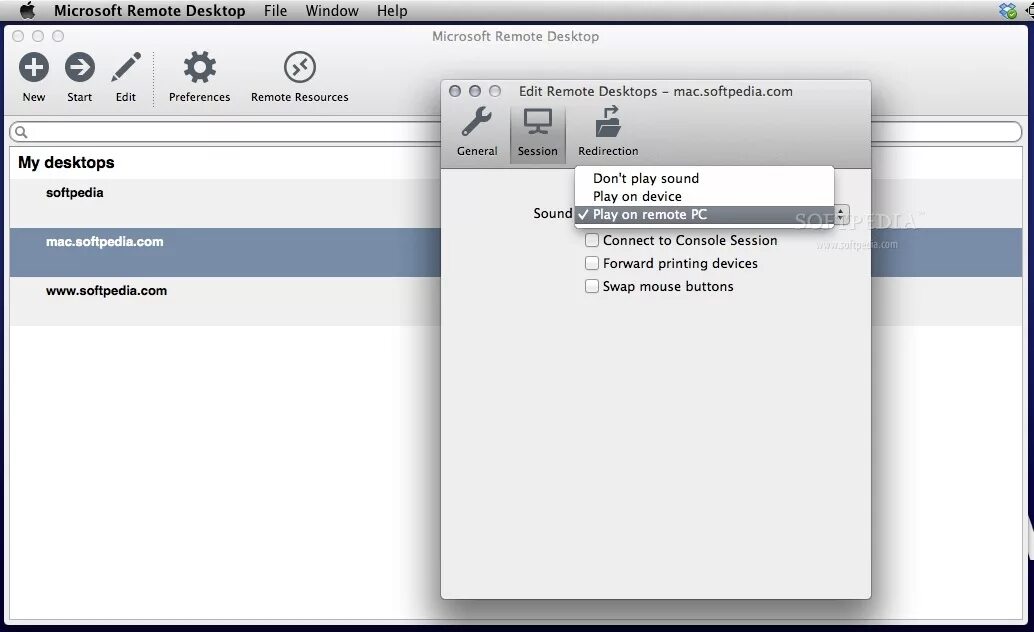The image size is (1034, 632).
Task: Open the Apple menu
Action: 27,11
